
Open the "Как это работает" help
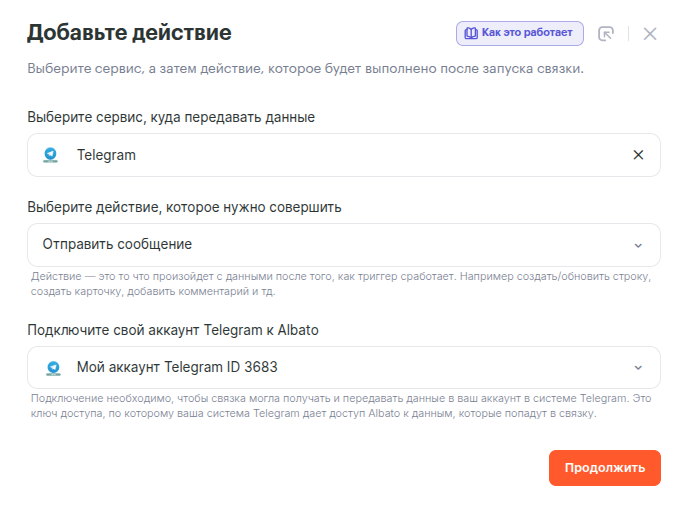point(520,33)
